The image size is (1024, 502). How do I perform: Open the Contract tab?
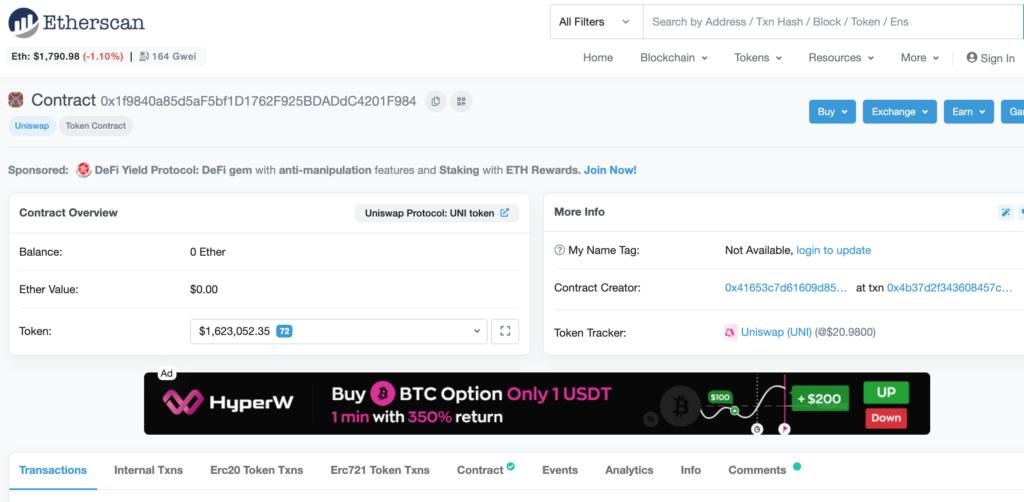pos(485,469)
